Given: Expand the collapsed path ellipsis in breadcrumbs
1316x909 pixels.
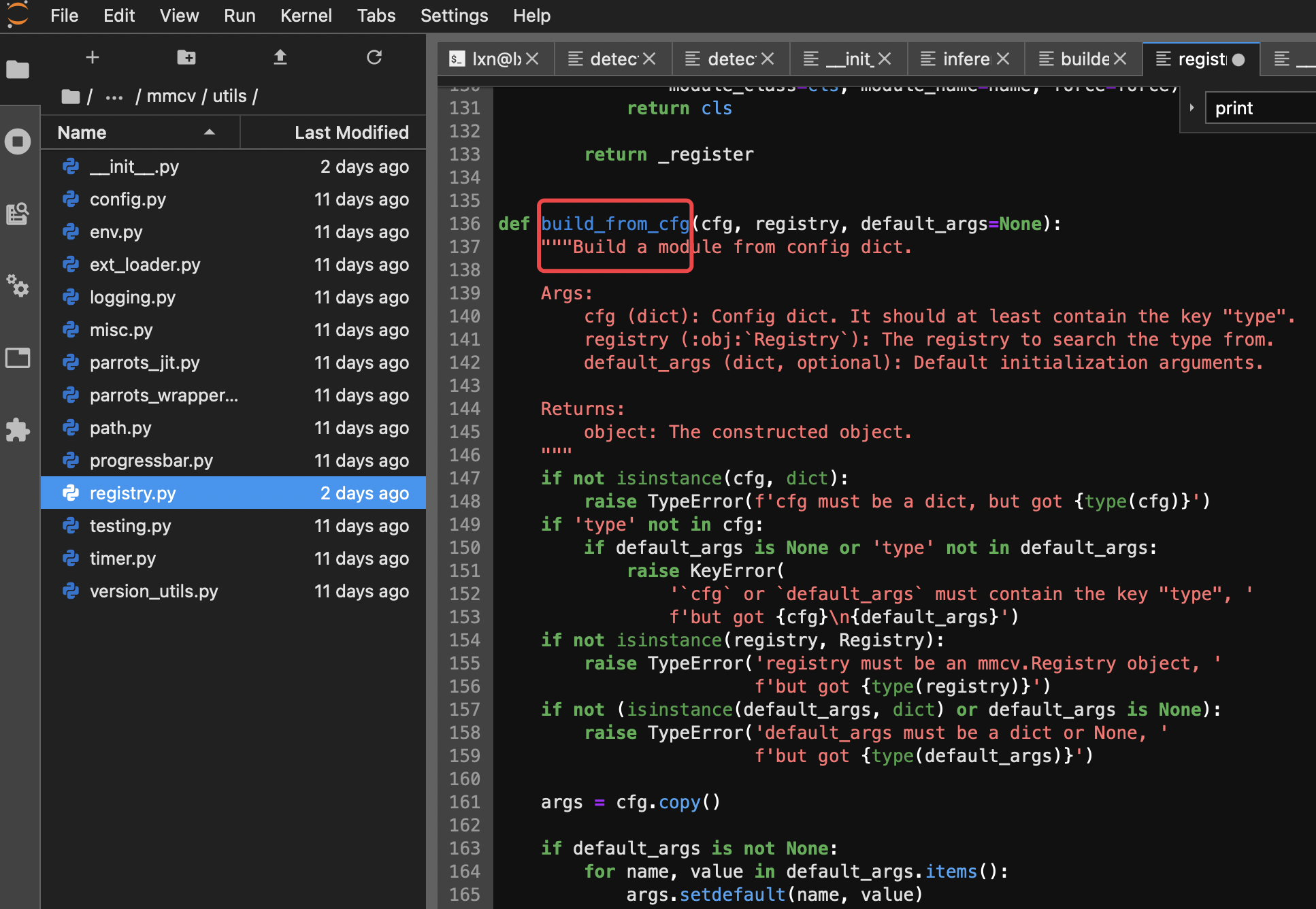Looking at the screenshot, I should [114, 97].
